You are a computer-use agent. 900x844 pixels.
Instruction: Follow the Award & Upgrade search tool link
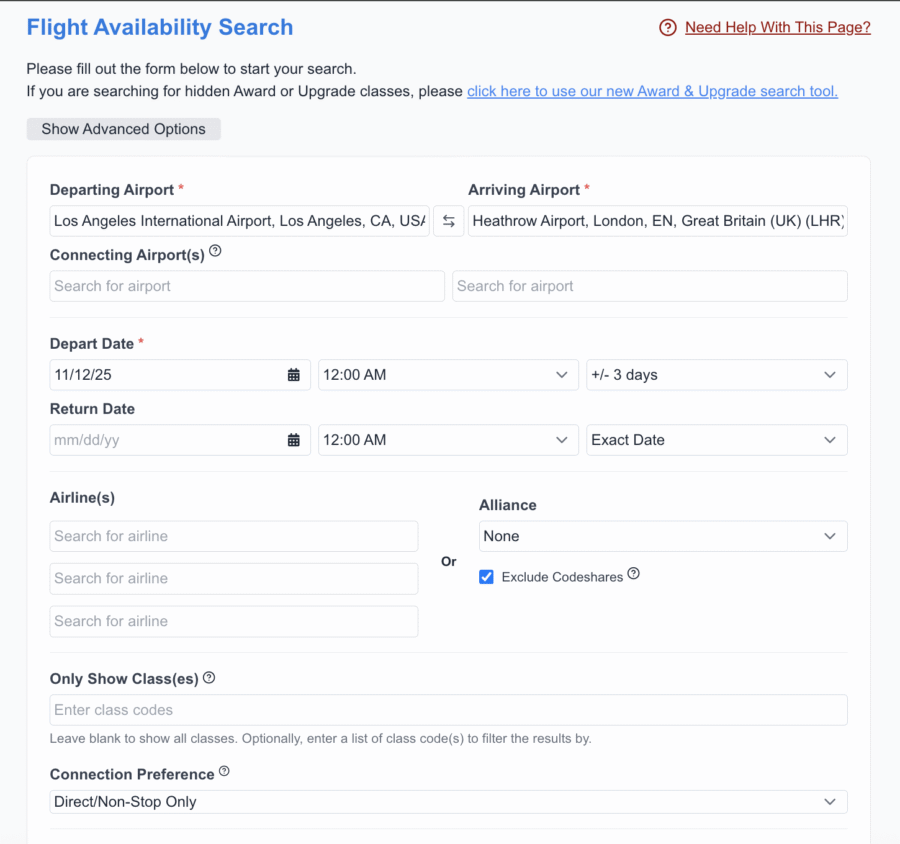tap(652, 90)
